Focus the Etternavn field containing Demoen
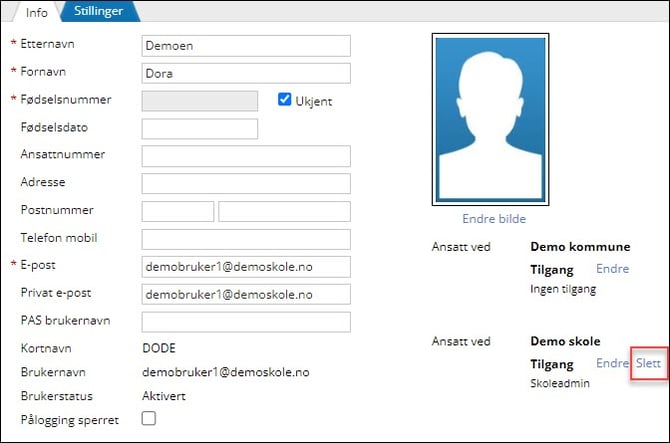The image size is (670, 443). [x=246, y=46]
